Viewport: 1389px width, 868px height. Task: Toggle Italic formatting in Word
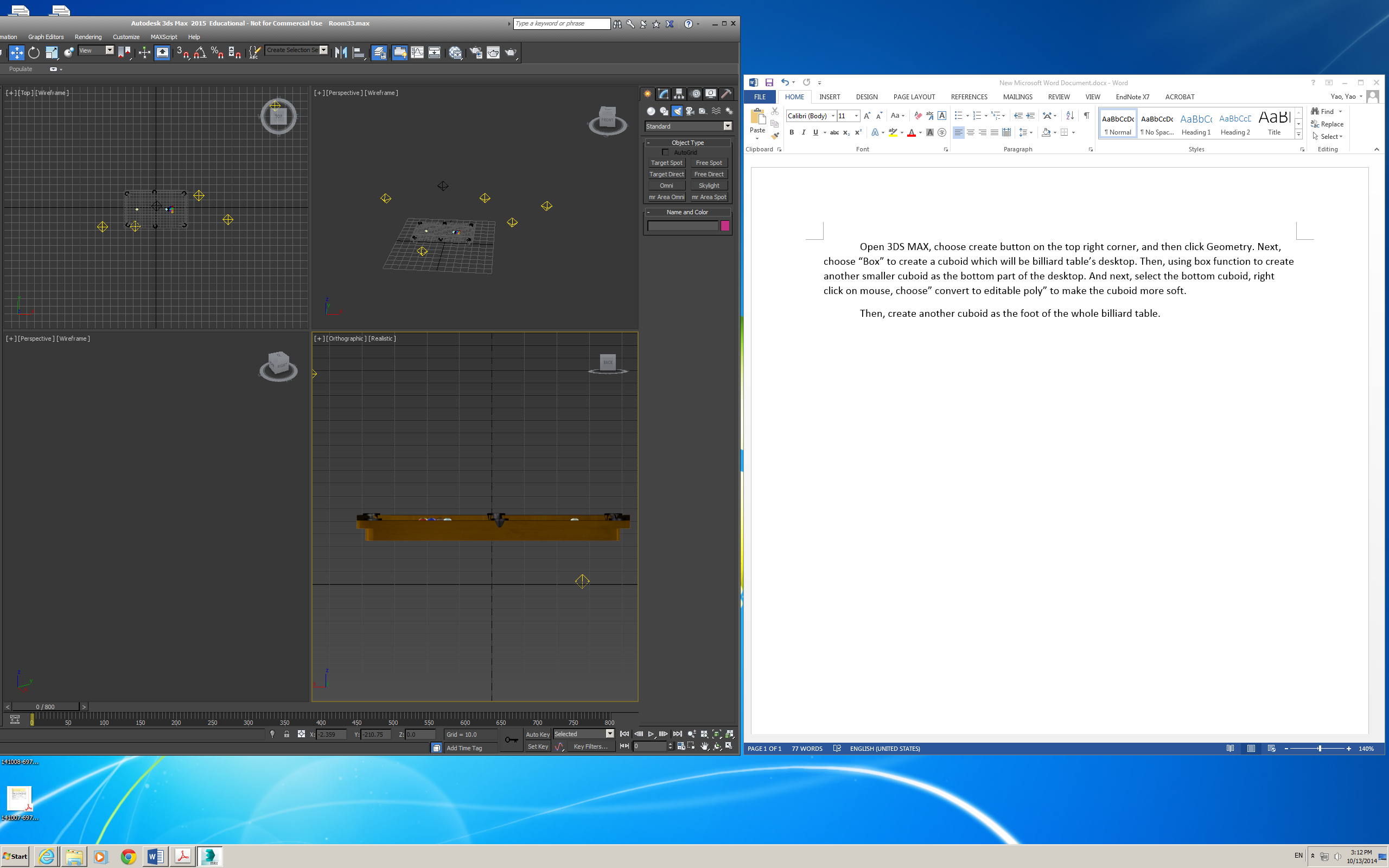pos(803,132)
